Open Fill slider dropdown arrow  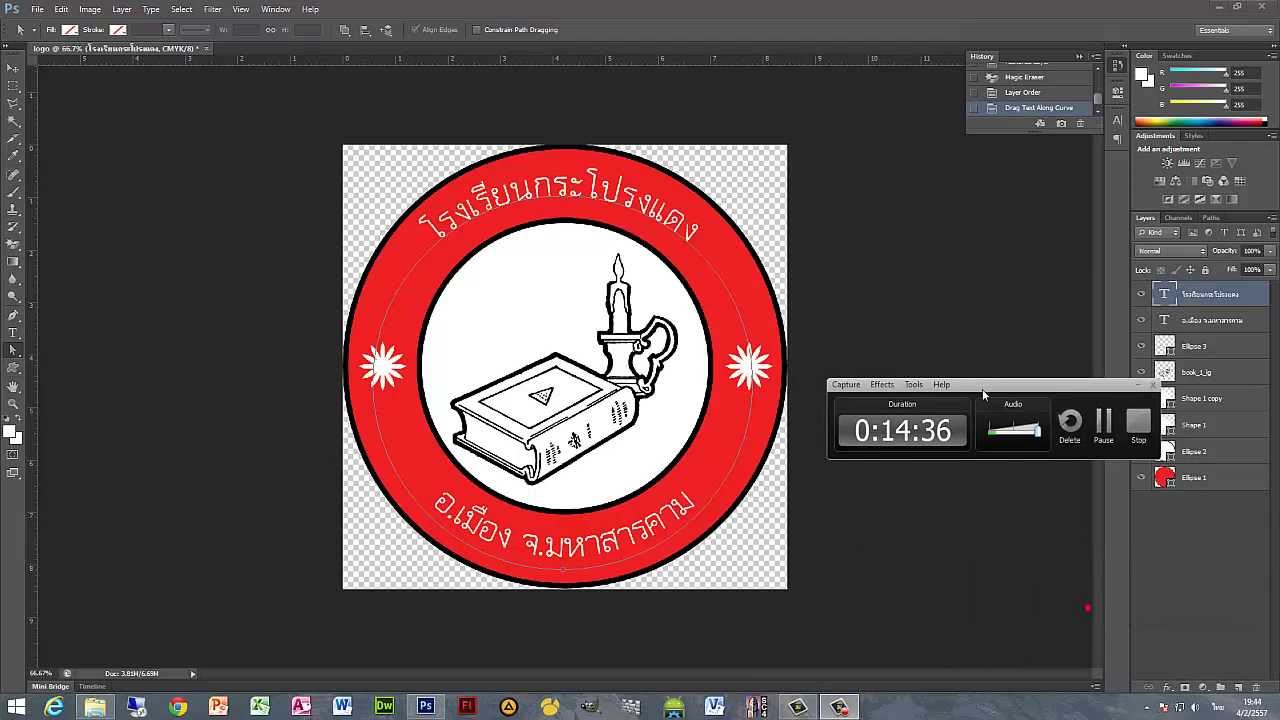point(1270,270)
